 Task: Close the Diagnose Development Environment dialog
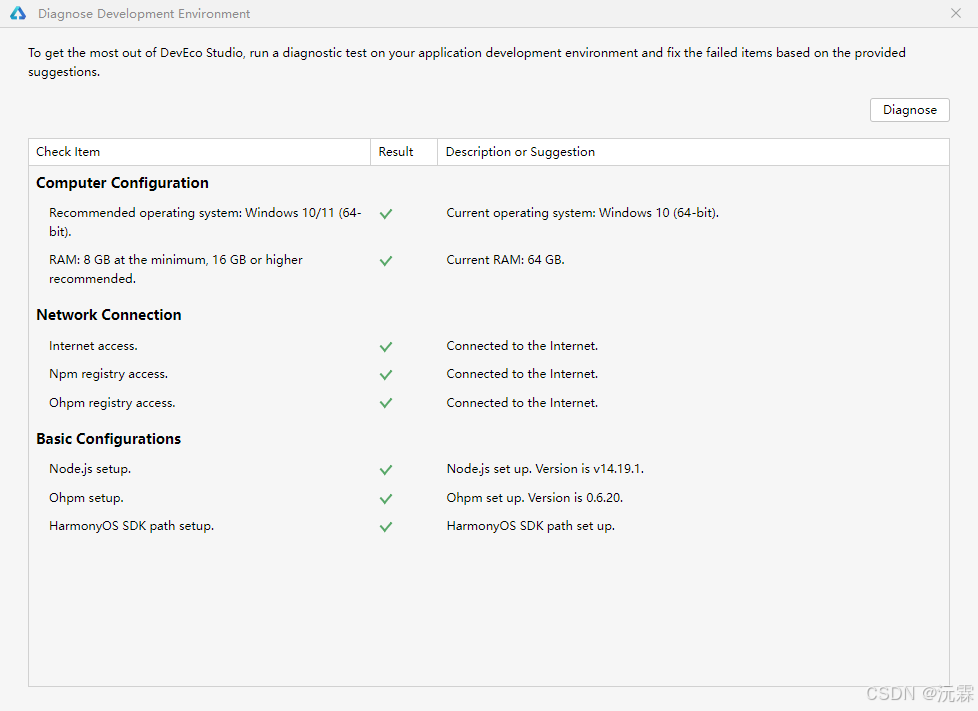pos(956,13)
